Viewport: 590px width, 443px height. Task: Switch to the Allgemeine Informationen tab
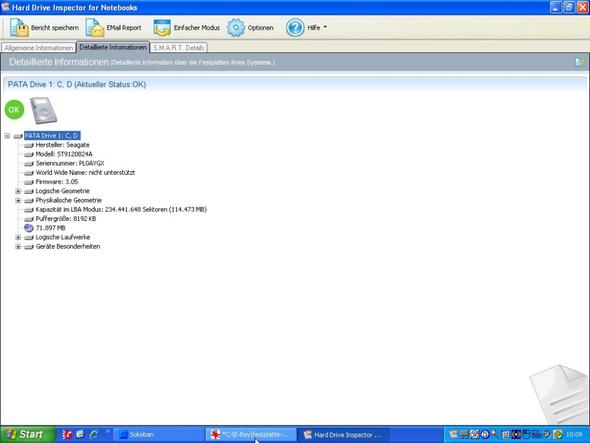tap(38, 48)
